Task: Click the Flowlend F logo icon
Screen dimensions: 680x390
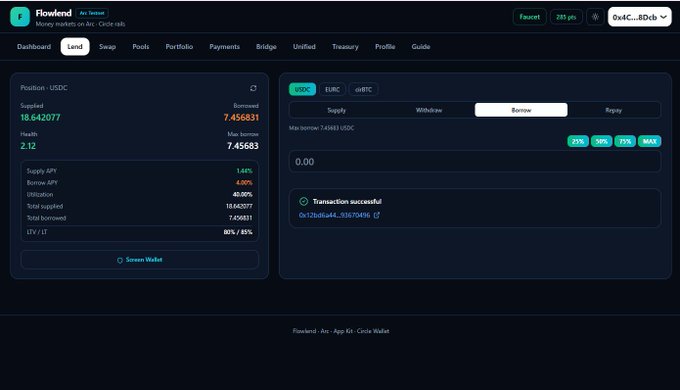Action: [x=20, y=17]
